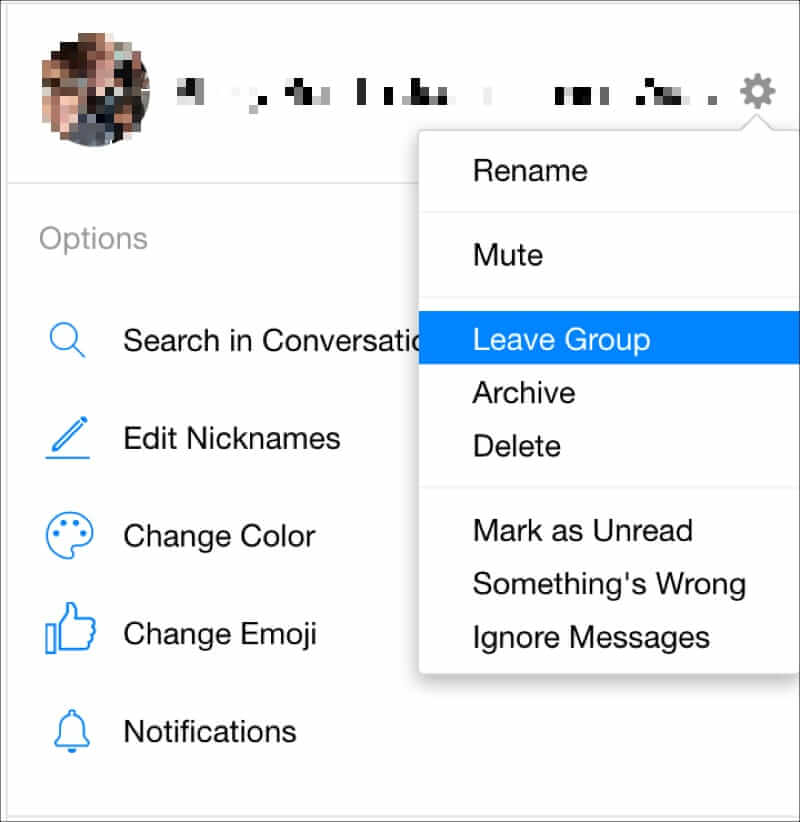
Task: Choose Mute in the gear menu
Action: (x=508, y=255)
